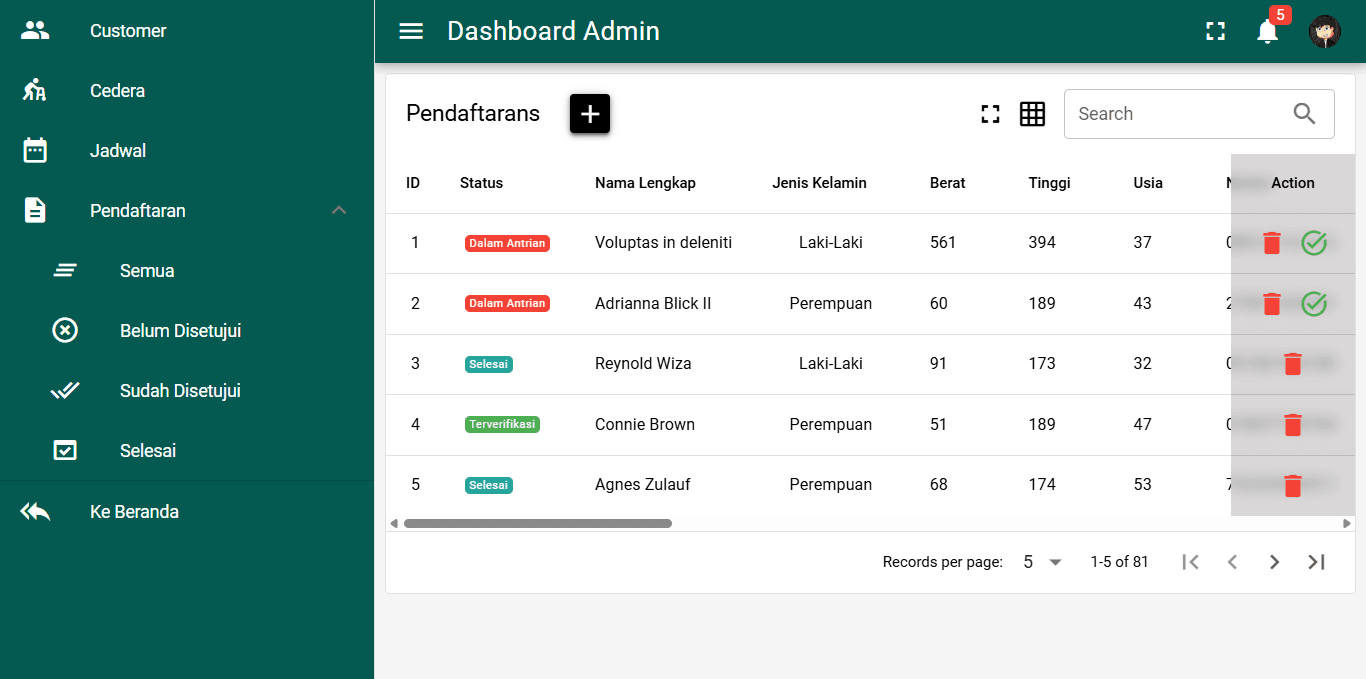
Task: Collapse the Pendaftaran submenu chevron
Action: click(x=339, y=211)
